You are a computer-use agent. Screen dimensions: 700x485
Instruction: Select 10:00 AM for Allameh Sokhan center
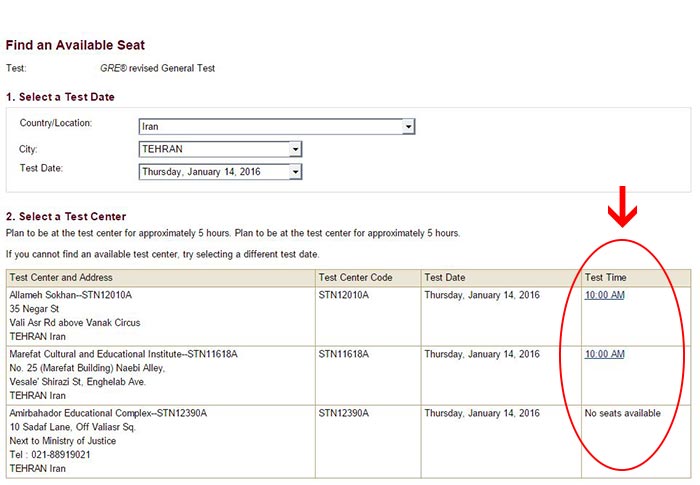pyautogui.click(x=604, y=295)
